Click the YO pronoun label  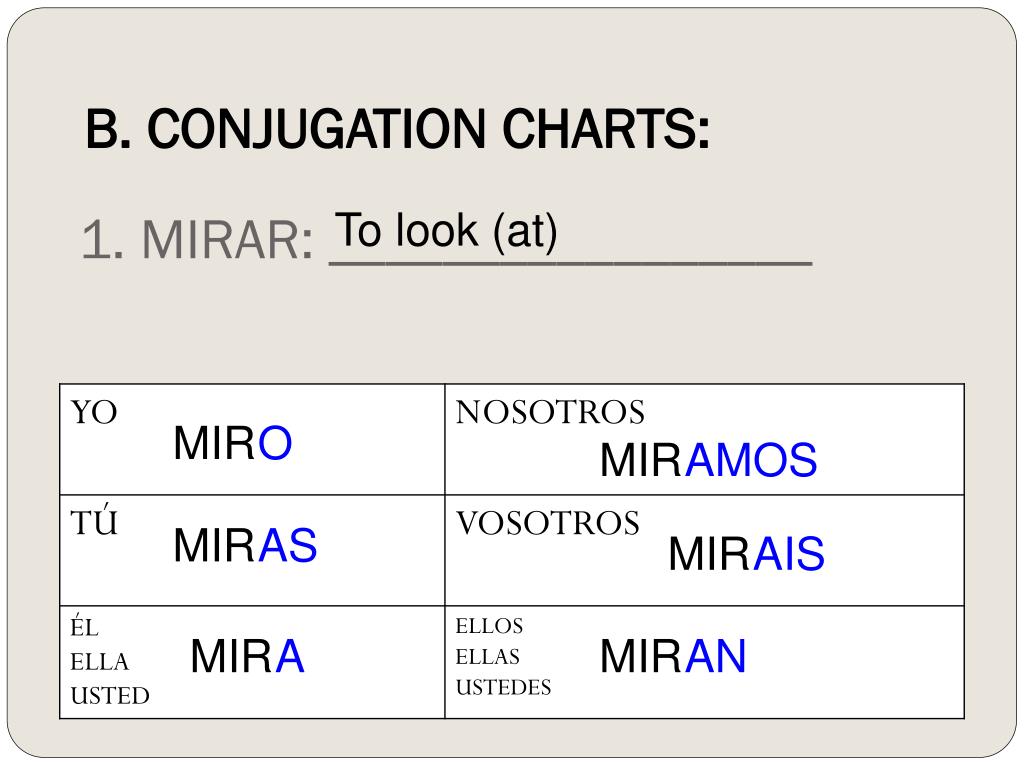point(94,413)
